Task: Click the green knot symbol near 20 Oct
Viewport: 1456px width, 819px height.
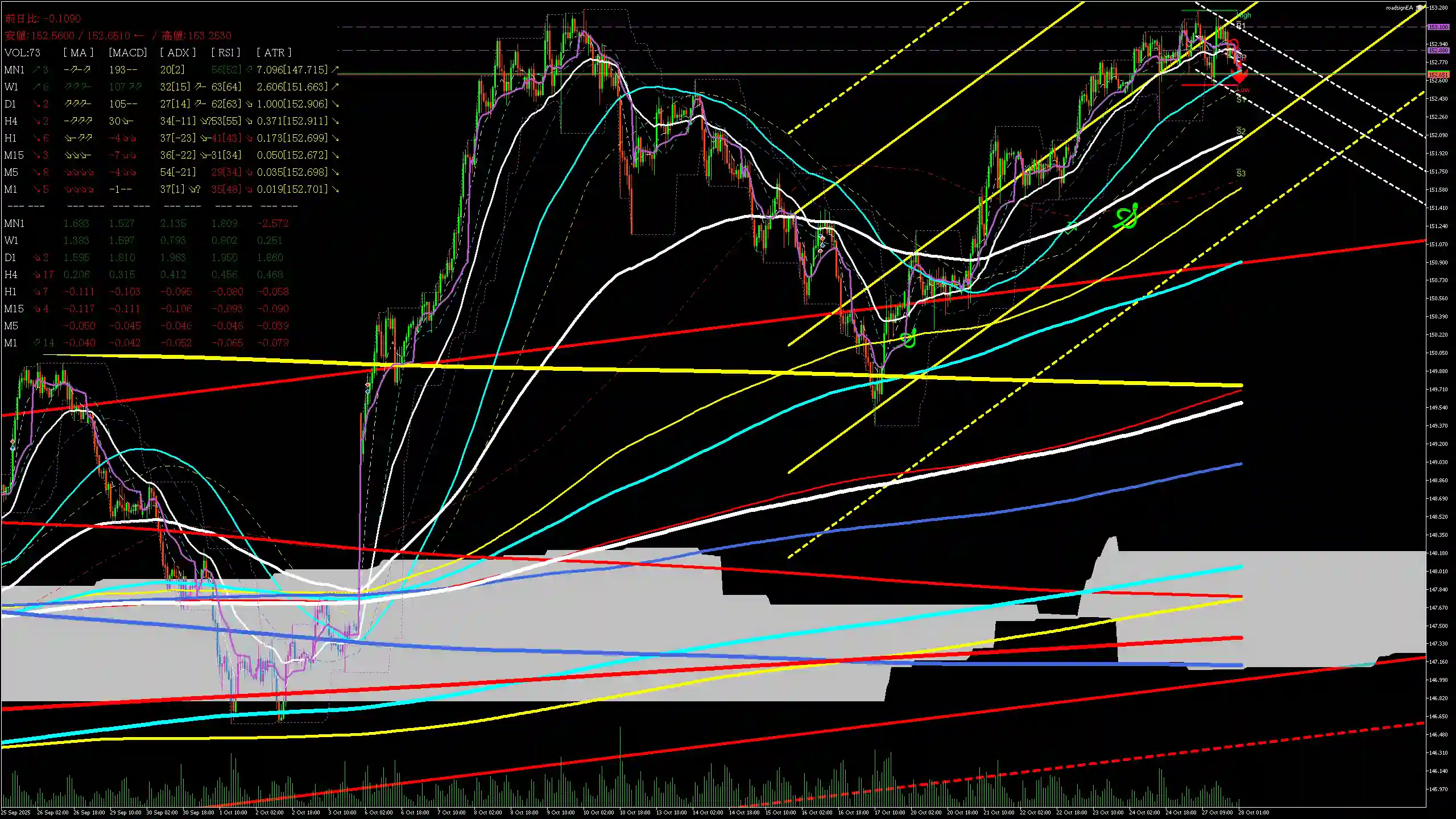Action: tap(909, 338)
